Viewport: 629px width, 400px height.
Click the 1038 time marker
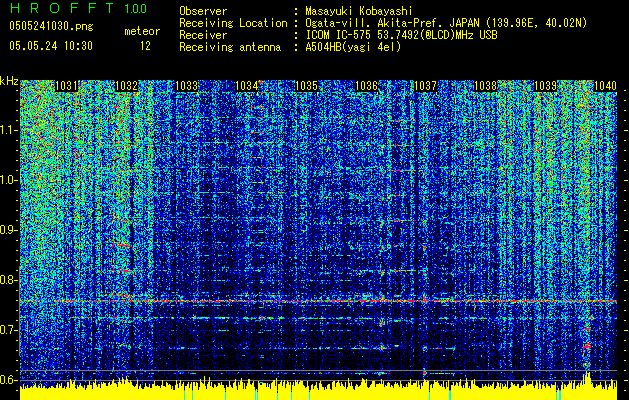click(485, 86)
